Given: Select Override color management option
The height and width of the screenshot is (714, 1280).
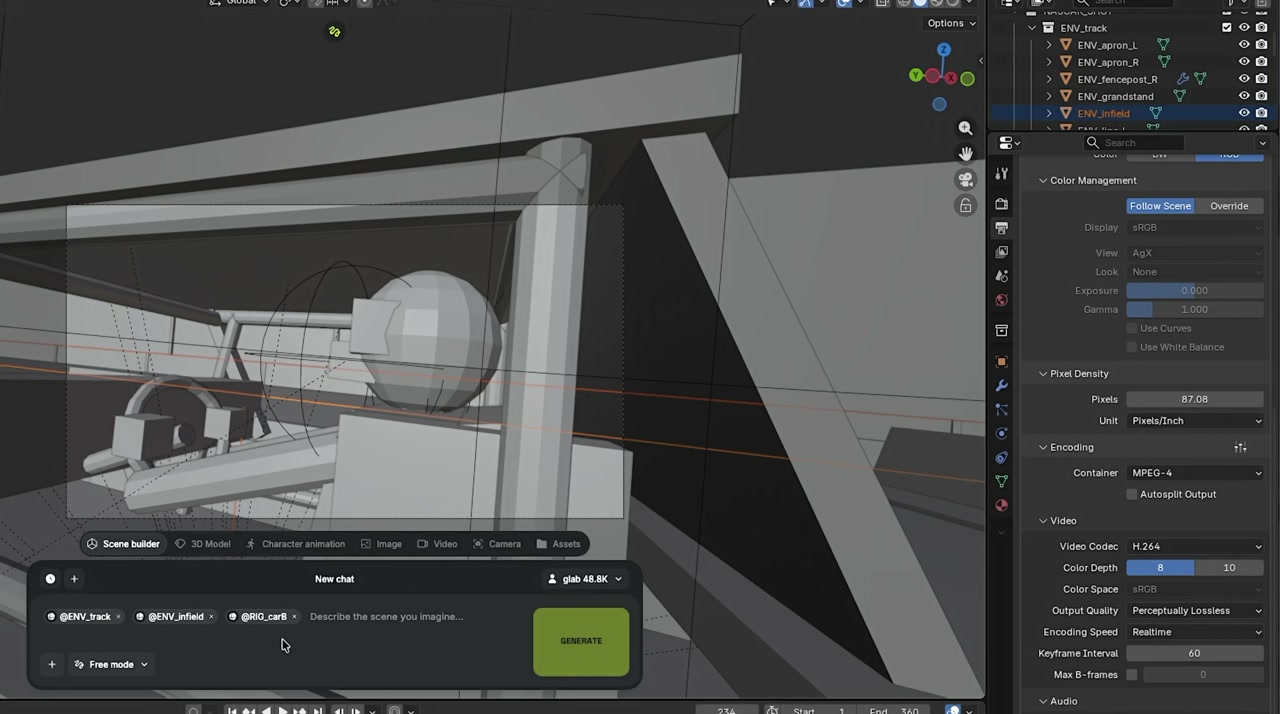Looking at the screenshot, I should pos(1229,206).
